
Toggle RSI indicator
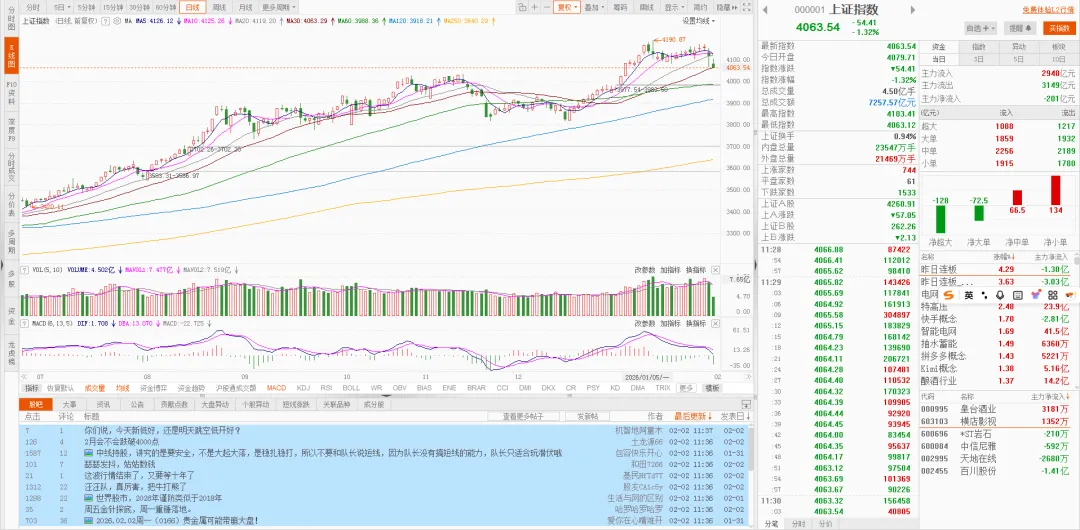point(326,388)
